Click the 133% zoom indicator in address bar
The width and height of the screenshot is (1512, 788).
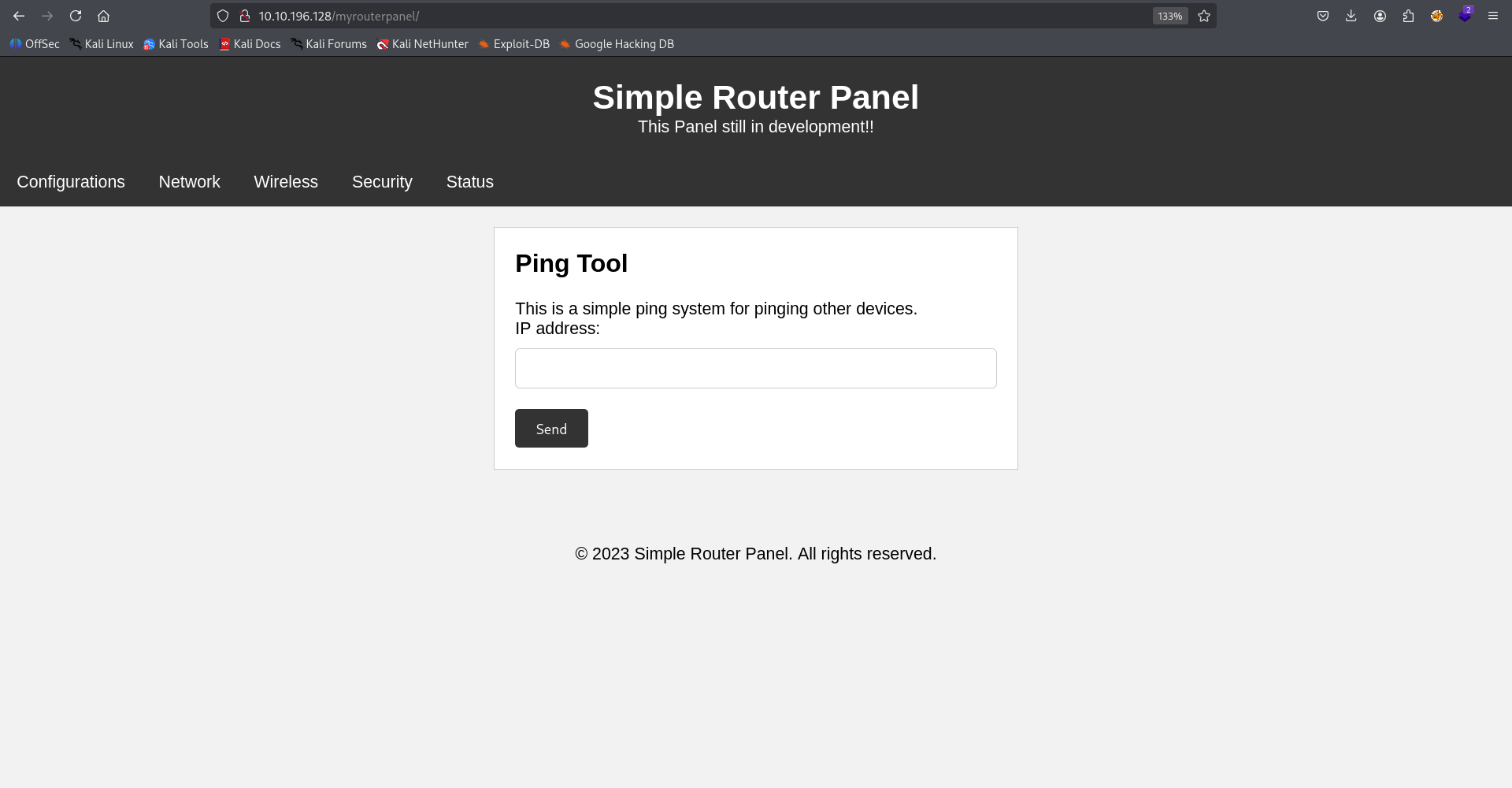coord(1170,16)
